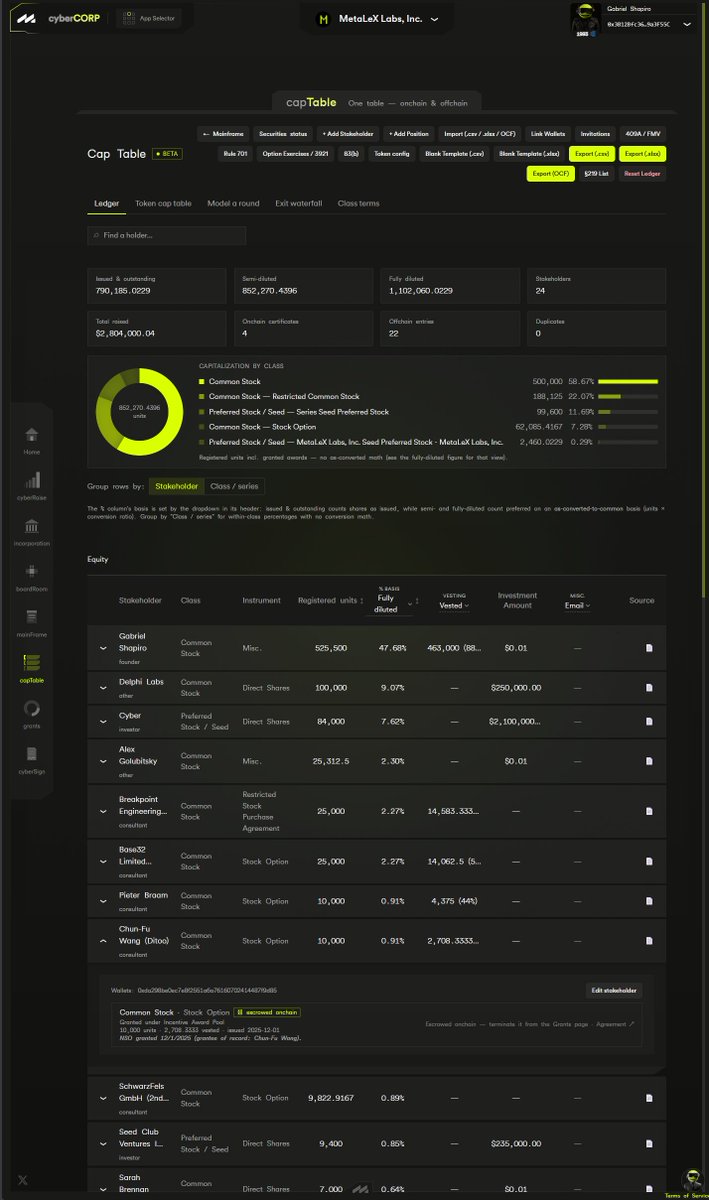This screenshot has height=1200, width=709.
Task: Collapse the Chun-Fu Wang row
Action: (x=102, y=941)
